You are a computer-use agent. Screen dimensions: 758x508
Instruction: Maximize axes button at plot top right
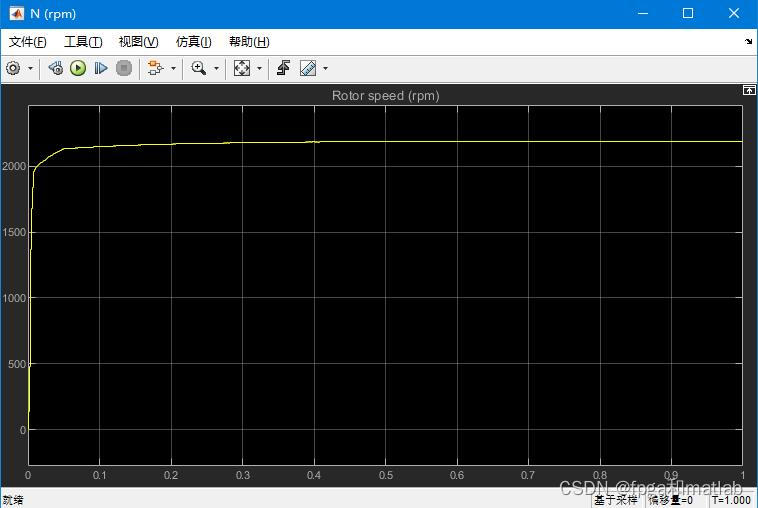tap(749, 90)
